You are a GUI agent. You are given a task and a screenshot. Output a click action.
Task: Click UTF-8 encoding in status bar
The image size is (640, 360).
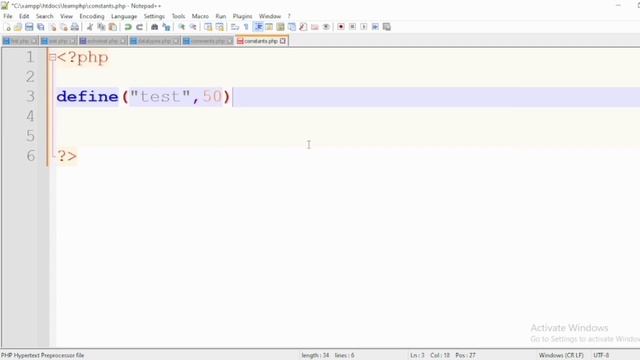click(601, 356)
